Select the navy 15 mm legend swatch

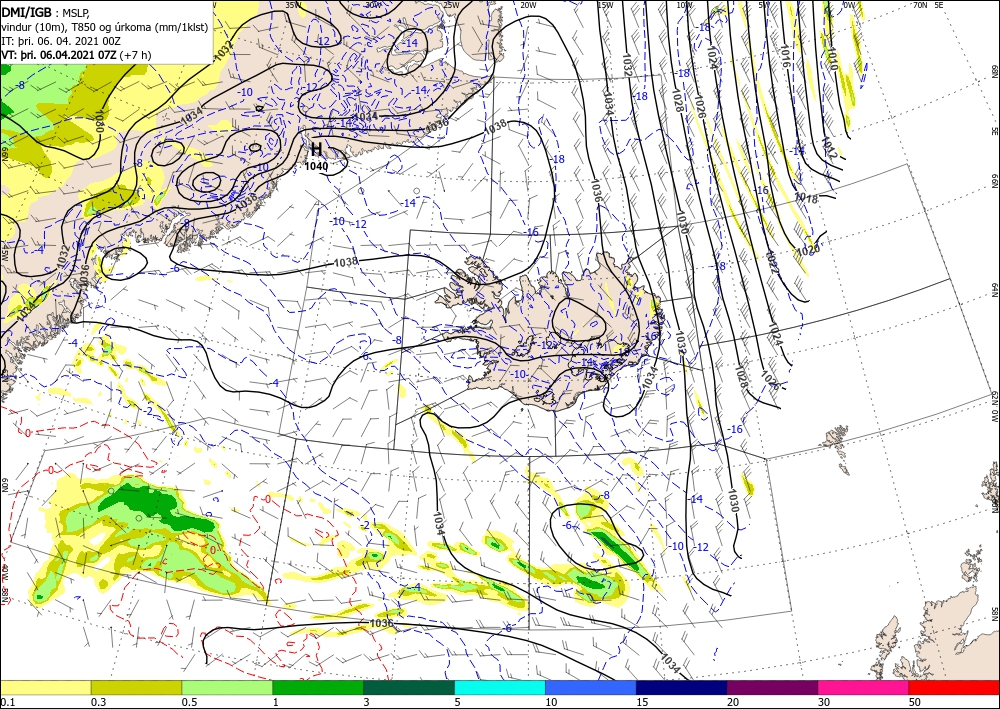(682, 687)
